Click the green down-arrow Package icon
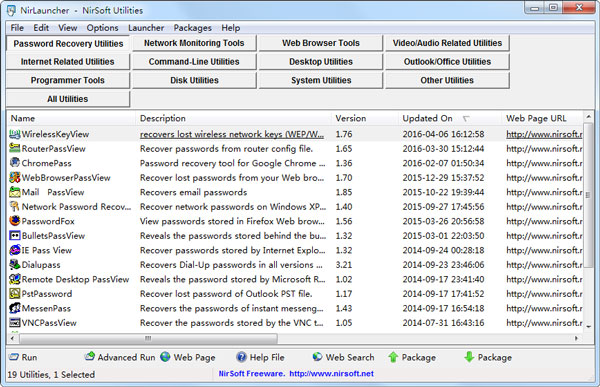 (469, 357)
